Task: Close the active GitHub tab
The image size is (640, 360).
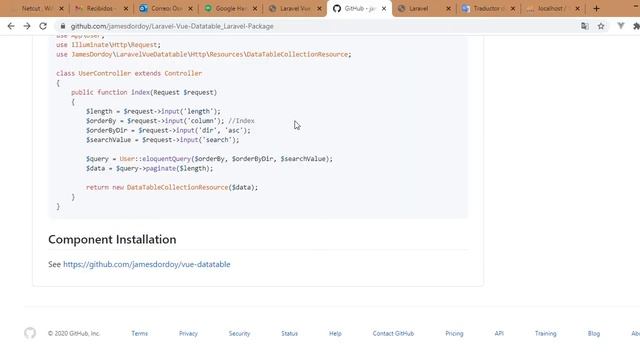Action: 384,9
